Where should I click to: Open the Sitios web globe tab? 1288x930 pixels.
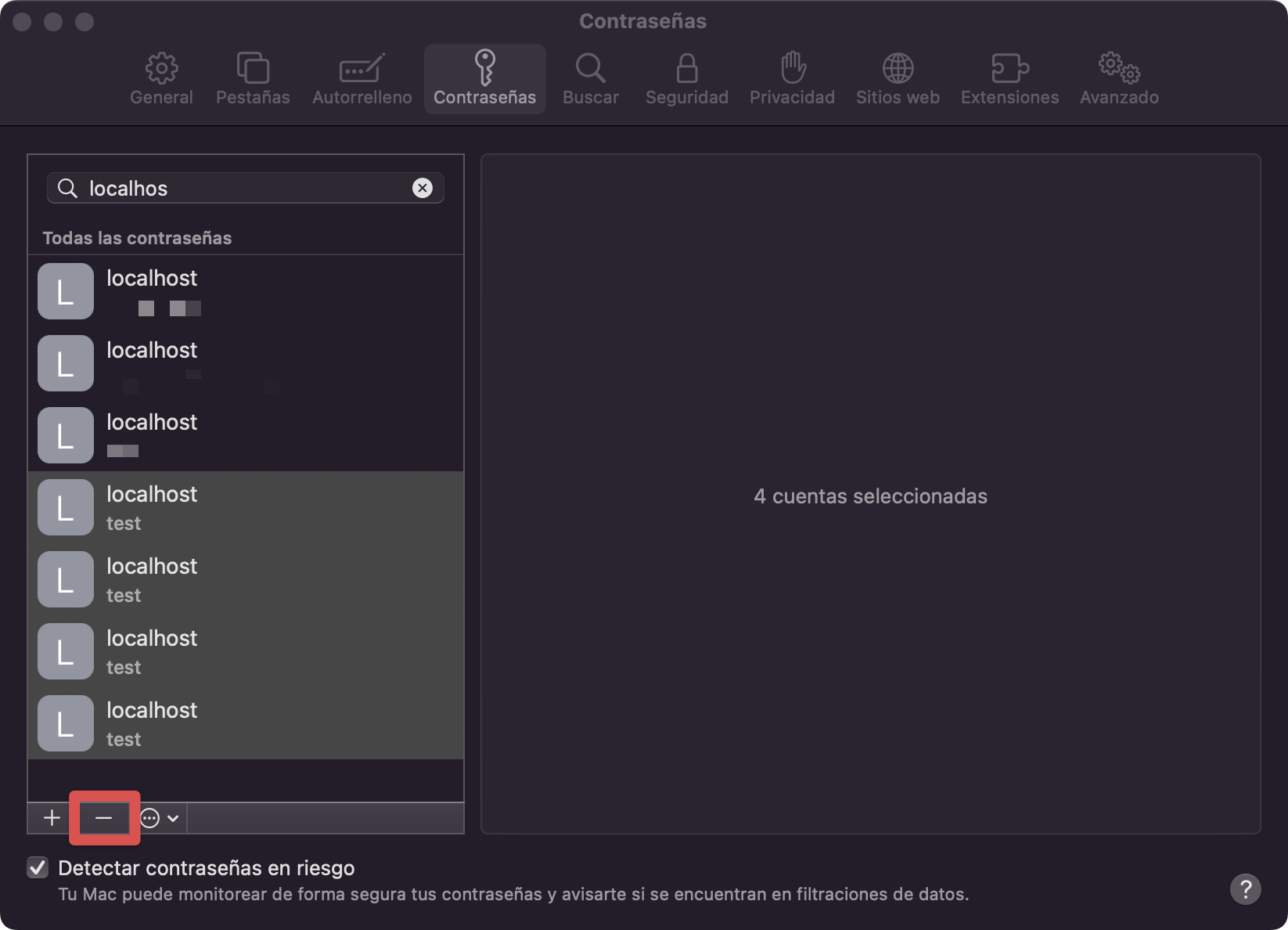point(898,79)
